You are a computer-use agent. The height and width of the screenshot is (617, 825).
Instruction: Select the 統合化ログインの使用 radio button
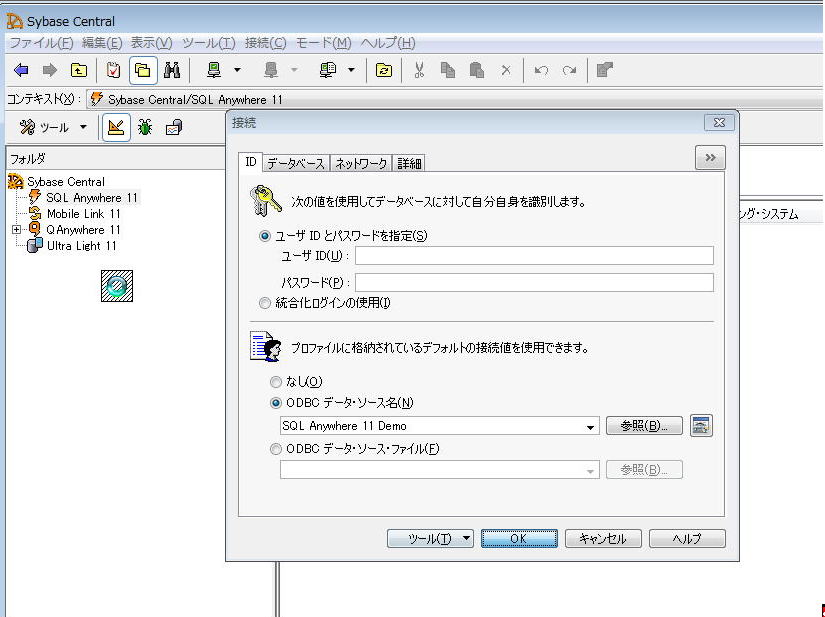click(265, 303)
